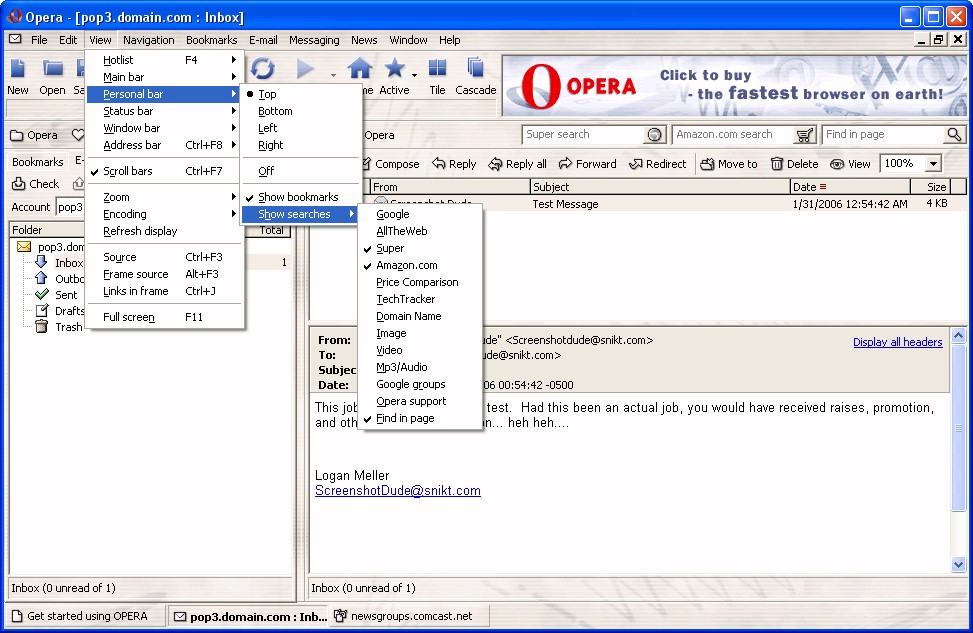Open the Display all headers link
973x633 pixels.
tap(897, 342)
